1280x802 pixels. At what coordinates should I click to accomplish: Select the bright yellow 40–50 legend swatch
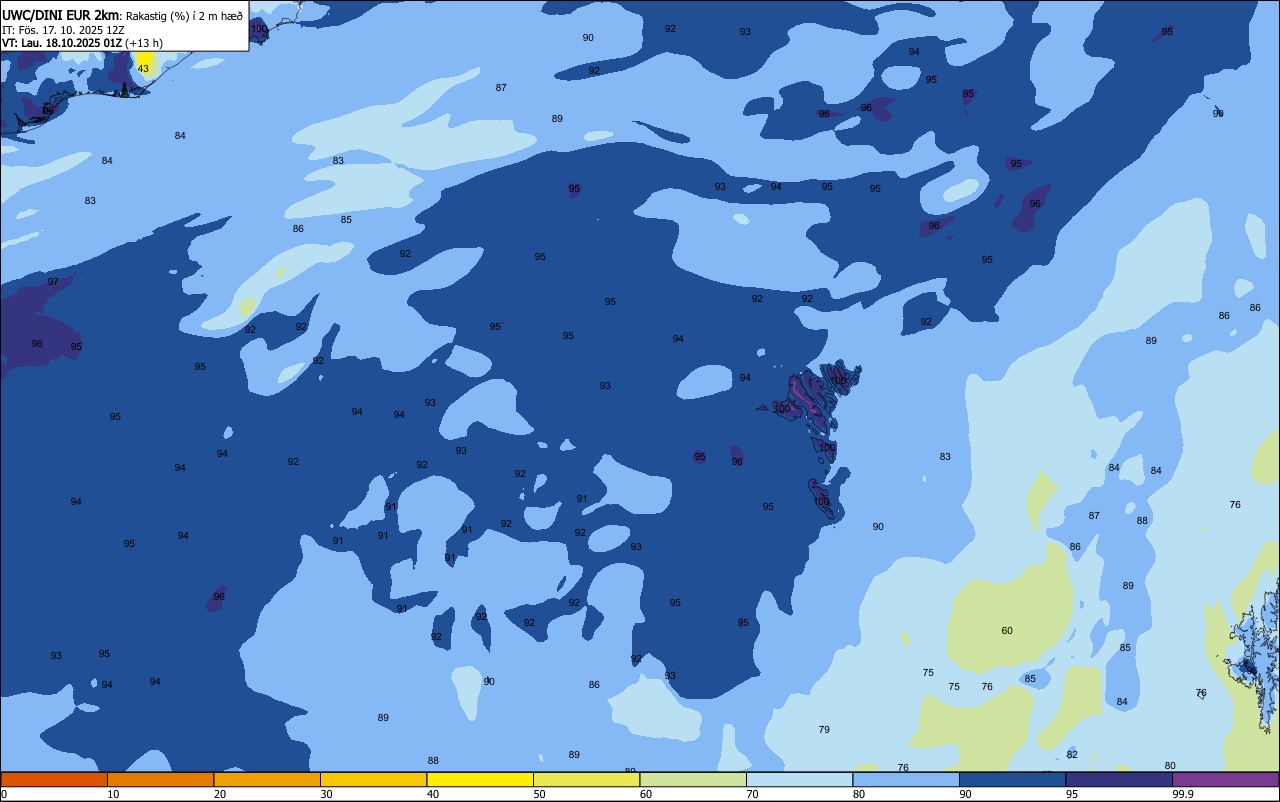pyautogui.click(x=480, y=779)
